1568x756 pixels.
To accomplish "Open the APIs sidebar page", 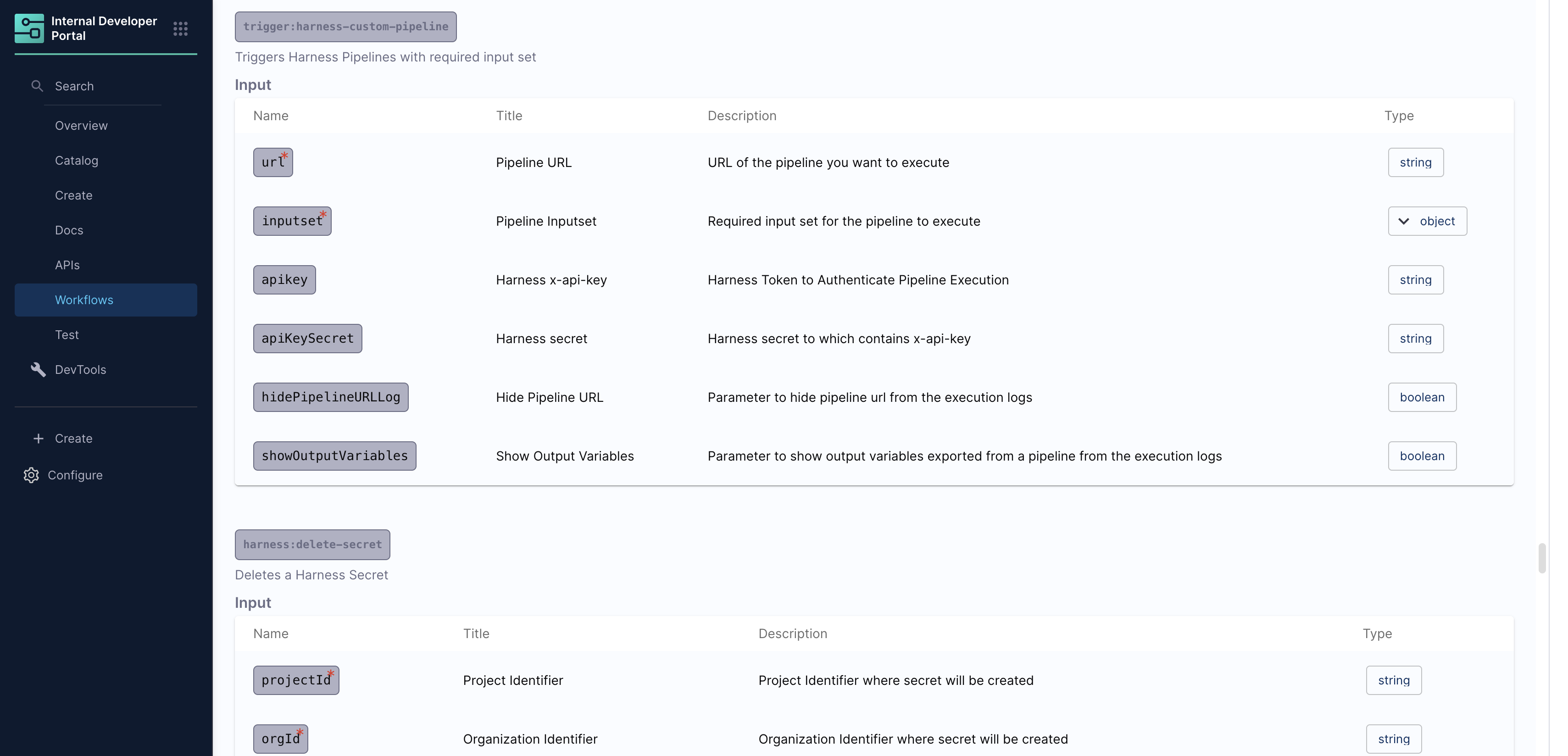I will (67, 265).
